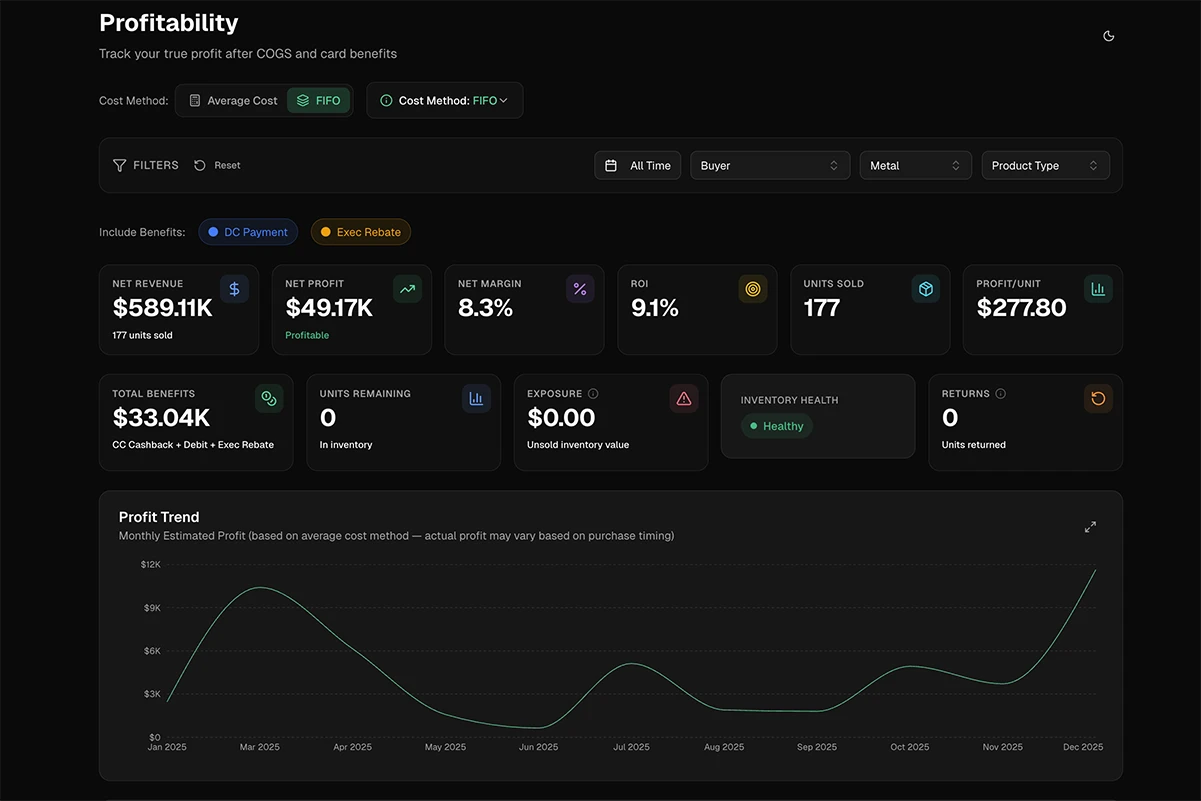Viewport: 1201px width, 801px height.
Task: Expand the Profit Trend chart to fullscreen
Action: click(1090, 525)
